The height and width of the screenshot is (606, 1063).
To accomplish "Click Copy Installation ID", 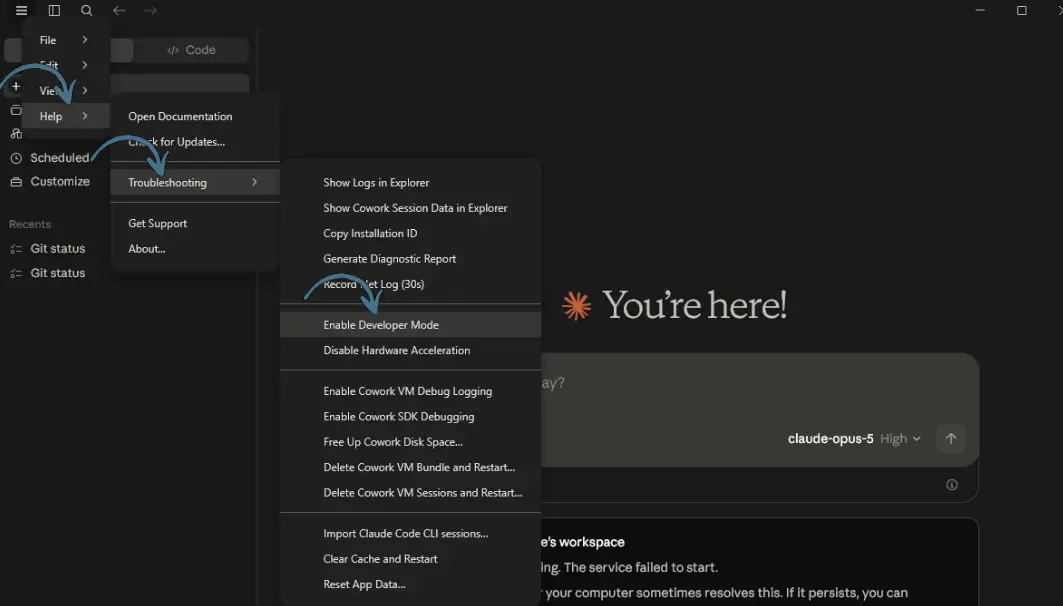I will pyautogui.click(x=410, y=233).
